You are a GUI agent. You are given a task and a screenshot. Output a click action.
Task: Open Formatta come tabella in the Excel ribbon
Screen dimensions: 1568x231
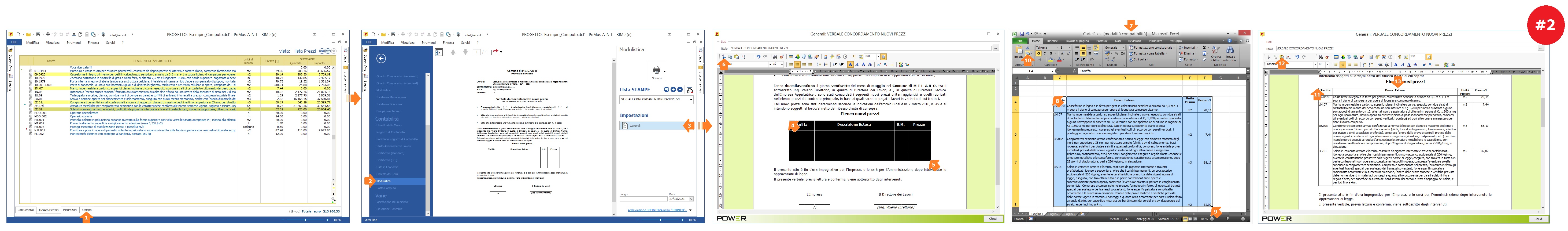pyautogui.click(x=1148, y=54)
